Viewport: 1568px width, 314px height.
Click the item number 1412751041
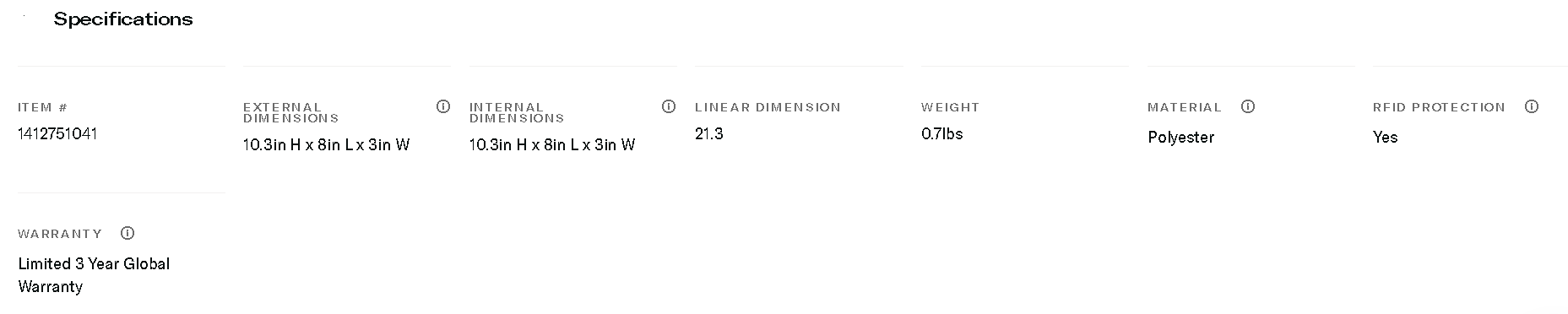pos(57,133)
